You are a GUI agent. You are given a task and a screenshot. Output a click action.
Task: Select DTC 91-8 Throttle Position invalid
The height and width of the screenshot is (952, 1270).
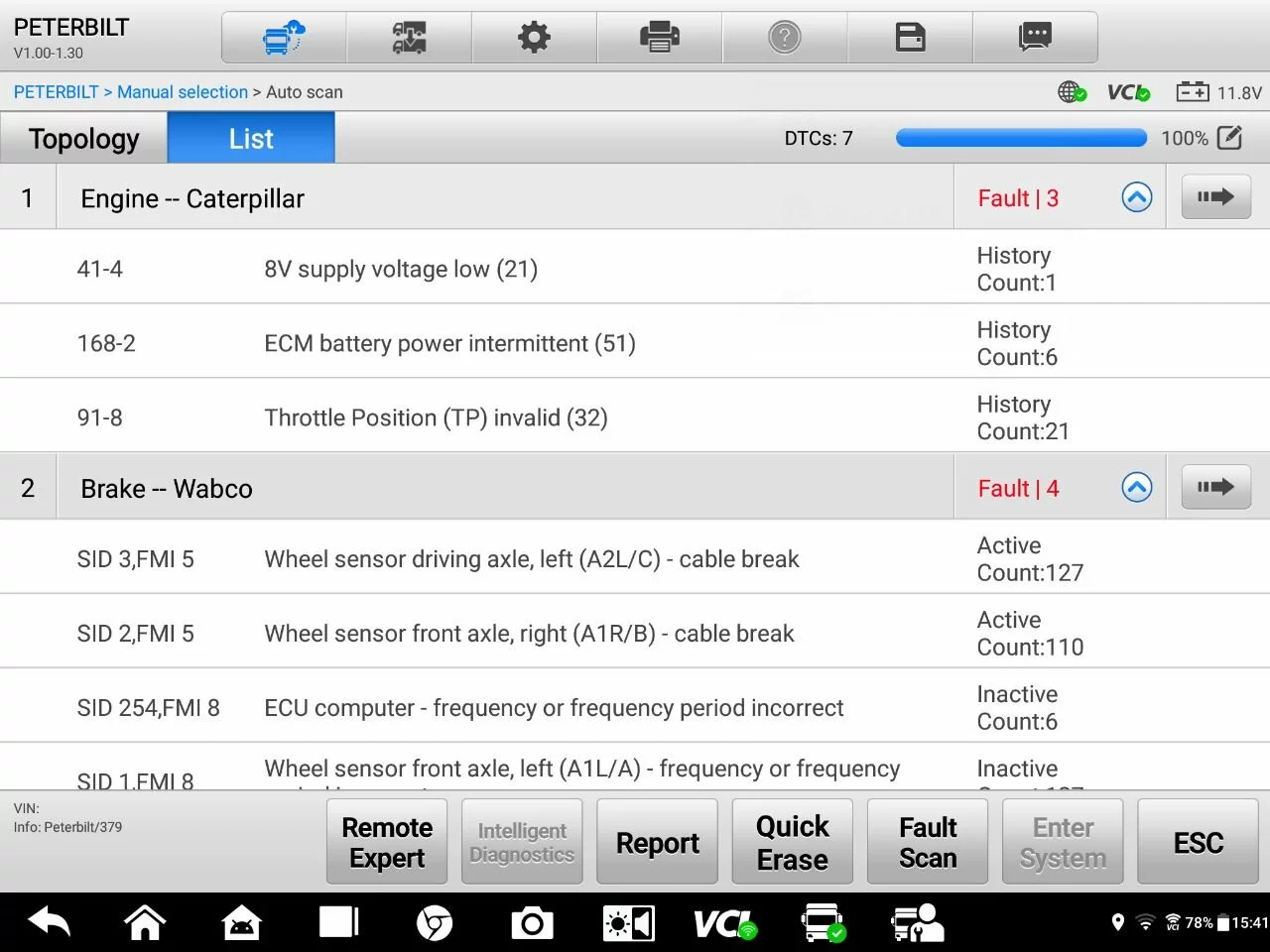(635, 416)
